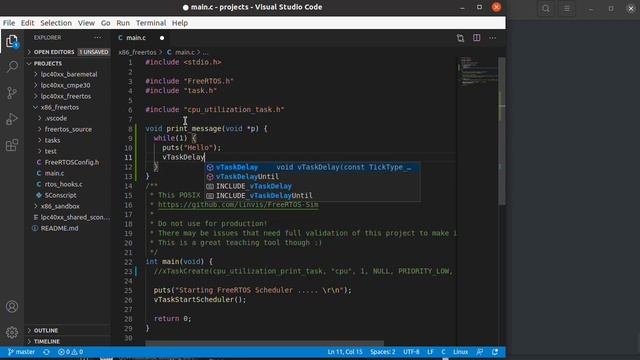Click the minimap code preview
This screenshot has width=640, height=360.
tap(477, 71)
